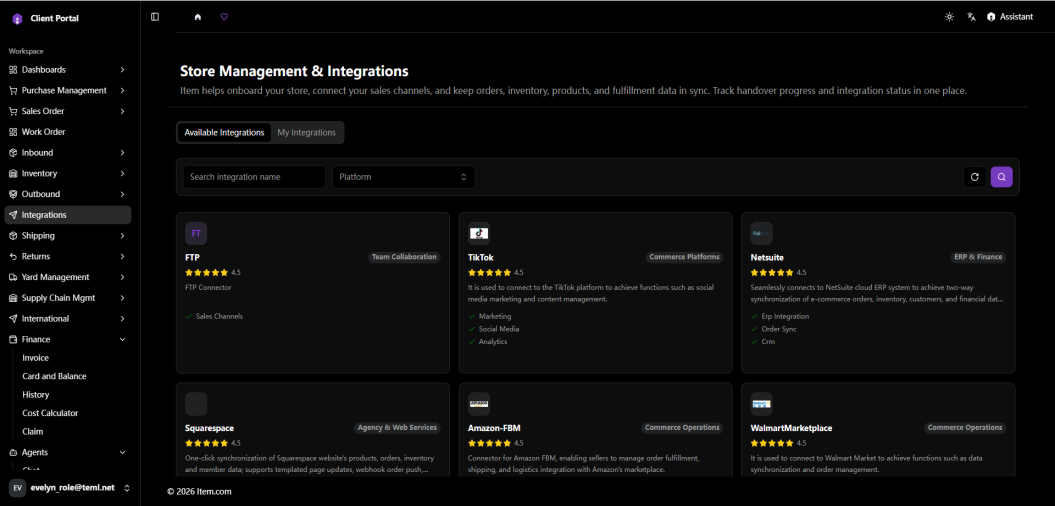The height and width of the screenshot is (506, 1055).
Task: Click the Team Collaboration tag
Action: pyautogui.click(x=404, y=257)
